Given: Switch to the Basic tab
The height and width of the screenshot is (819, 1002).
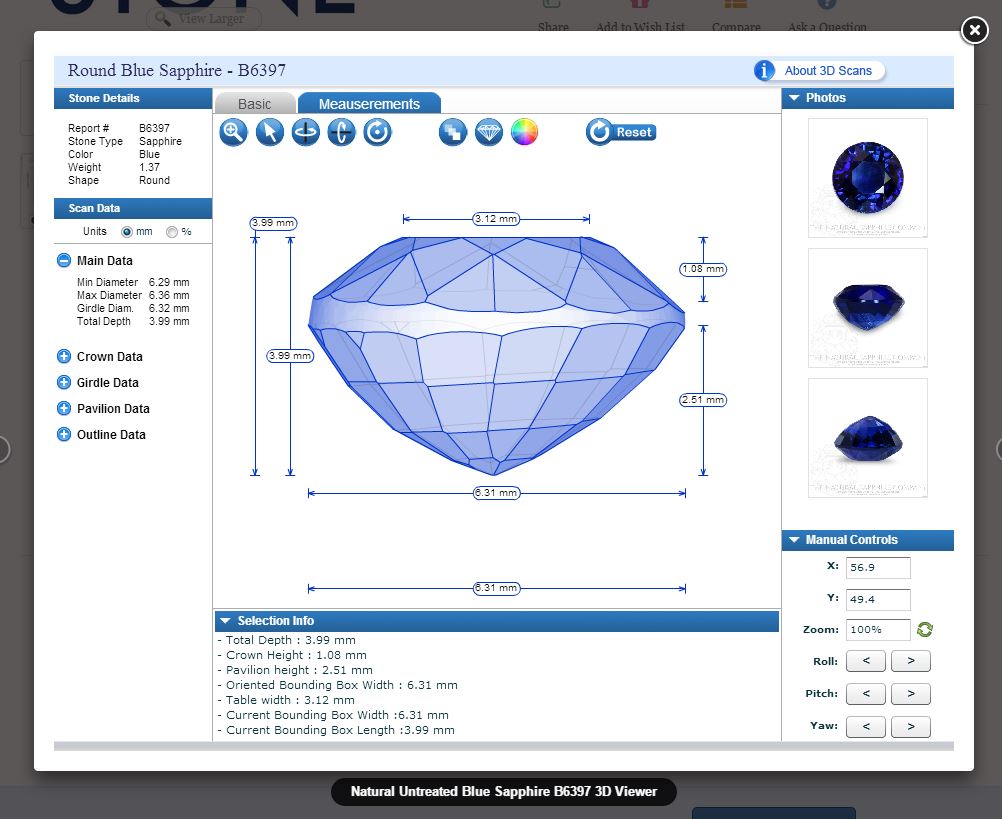Looking at the screenshot, I should pos(255,104).
